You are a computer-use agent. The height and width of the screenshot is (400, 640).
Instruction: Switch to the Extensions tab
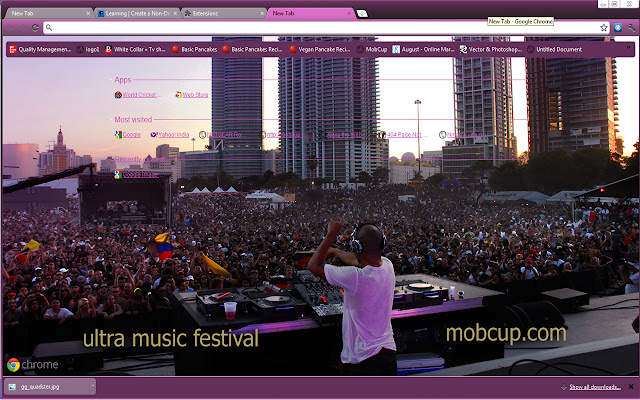click(x=224, y=13)
